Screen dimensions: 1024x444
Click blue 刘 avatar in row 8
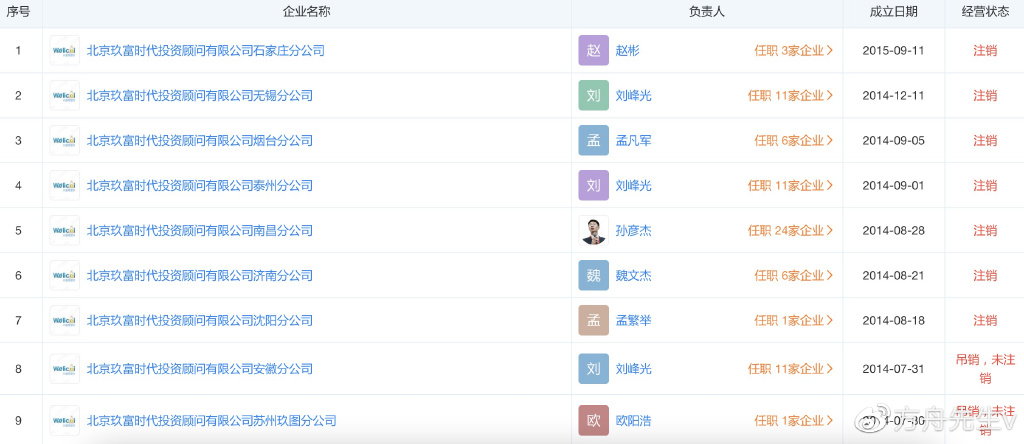[x=594, y=369]
